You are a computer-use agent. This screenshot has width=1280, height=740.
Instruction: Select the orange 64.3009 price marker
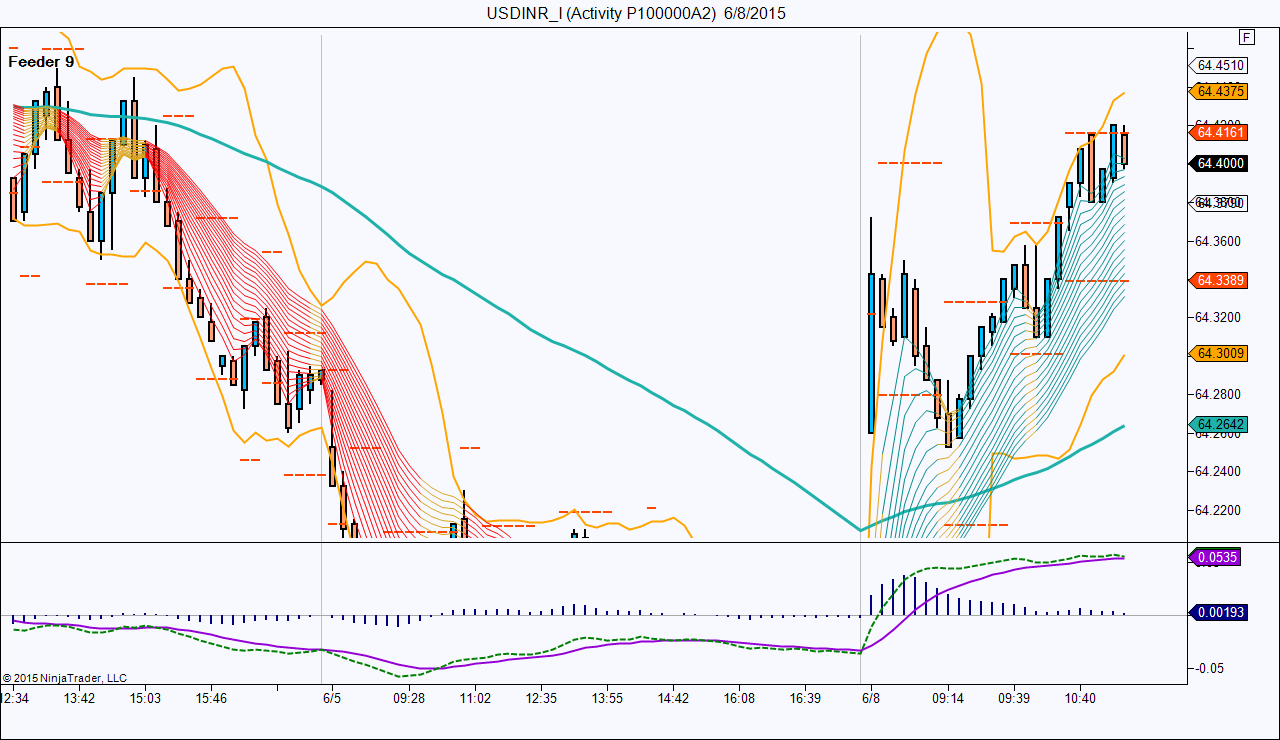click(1218, 353)
